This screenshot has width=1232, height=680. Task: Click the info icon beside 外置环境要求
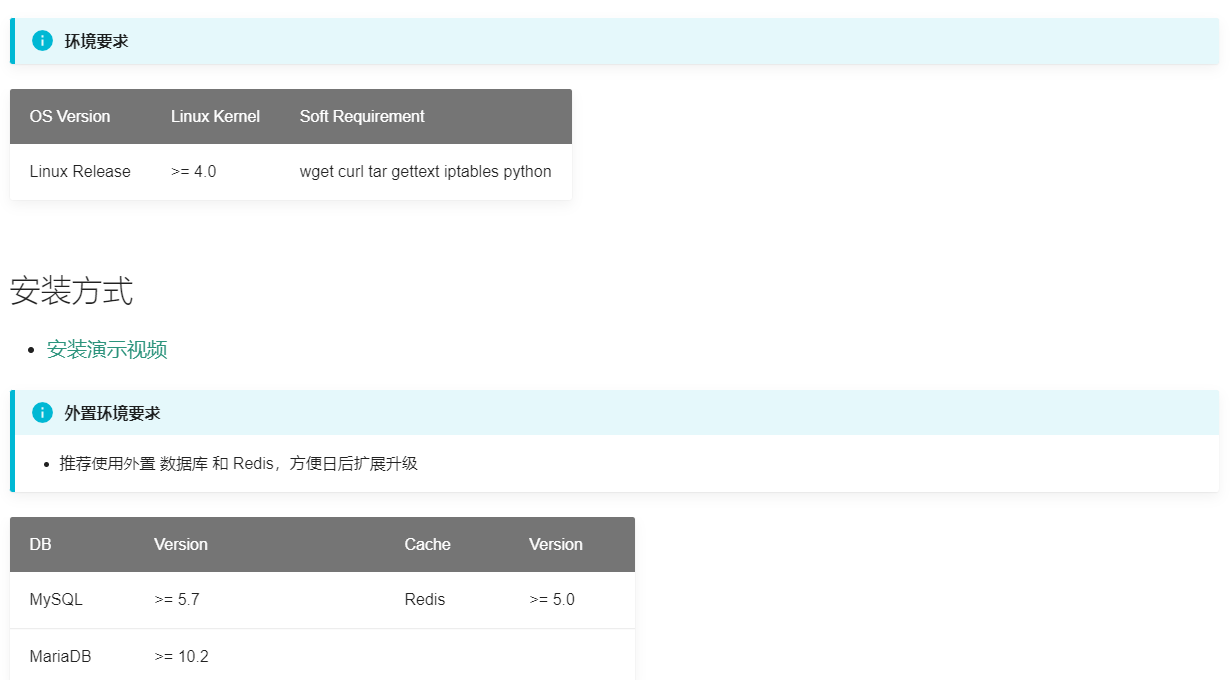click(42, 413)
